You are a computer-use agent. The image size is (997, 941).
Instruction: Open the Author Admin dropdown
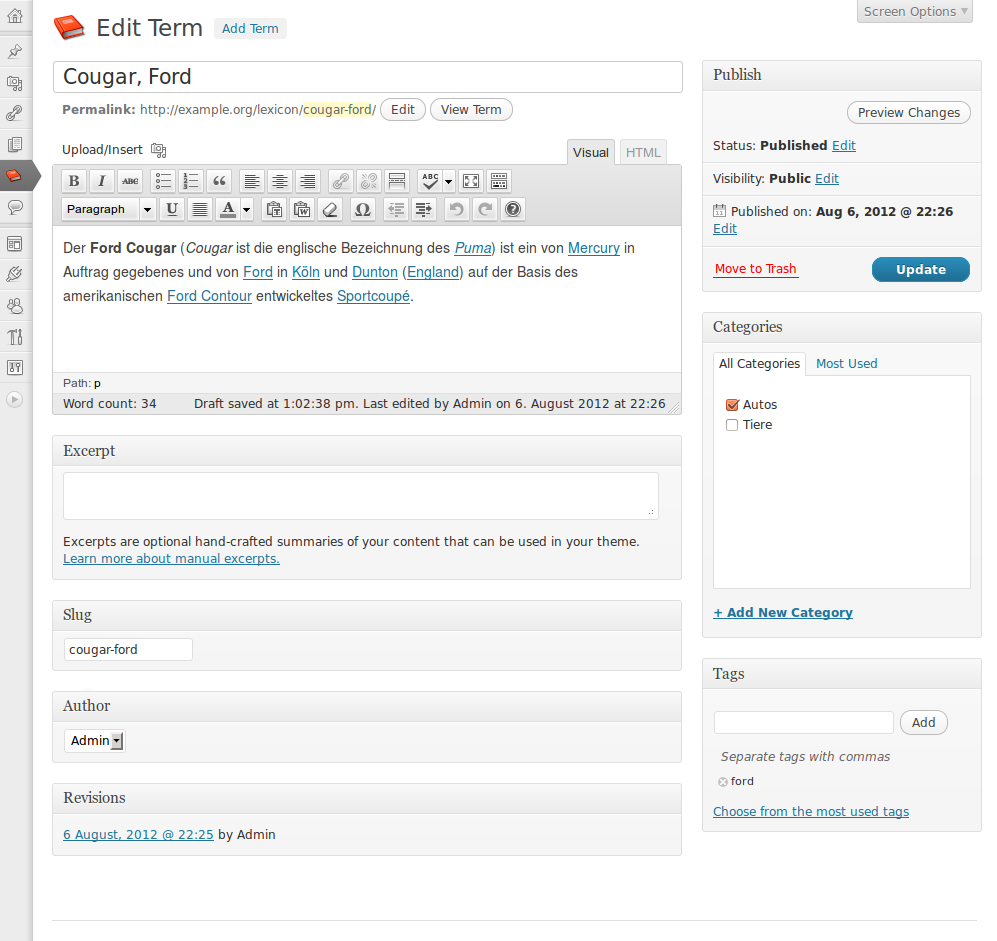tap(95, 741)
